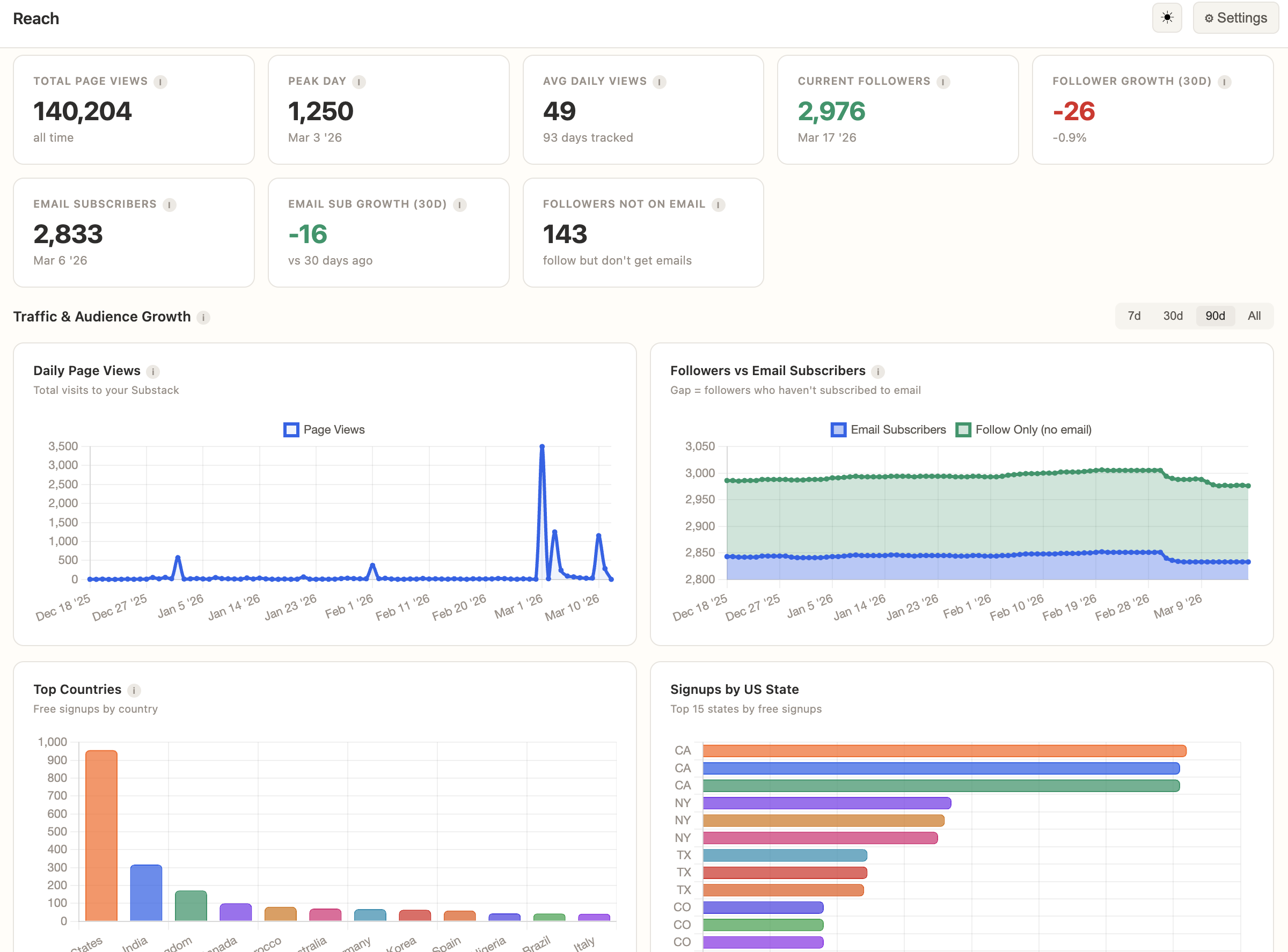Viewport: 1288px width, 952px height.
Task: Toggle the Email Subscribers legend entry
Action: (888, 429)
